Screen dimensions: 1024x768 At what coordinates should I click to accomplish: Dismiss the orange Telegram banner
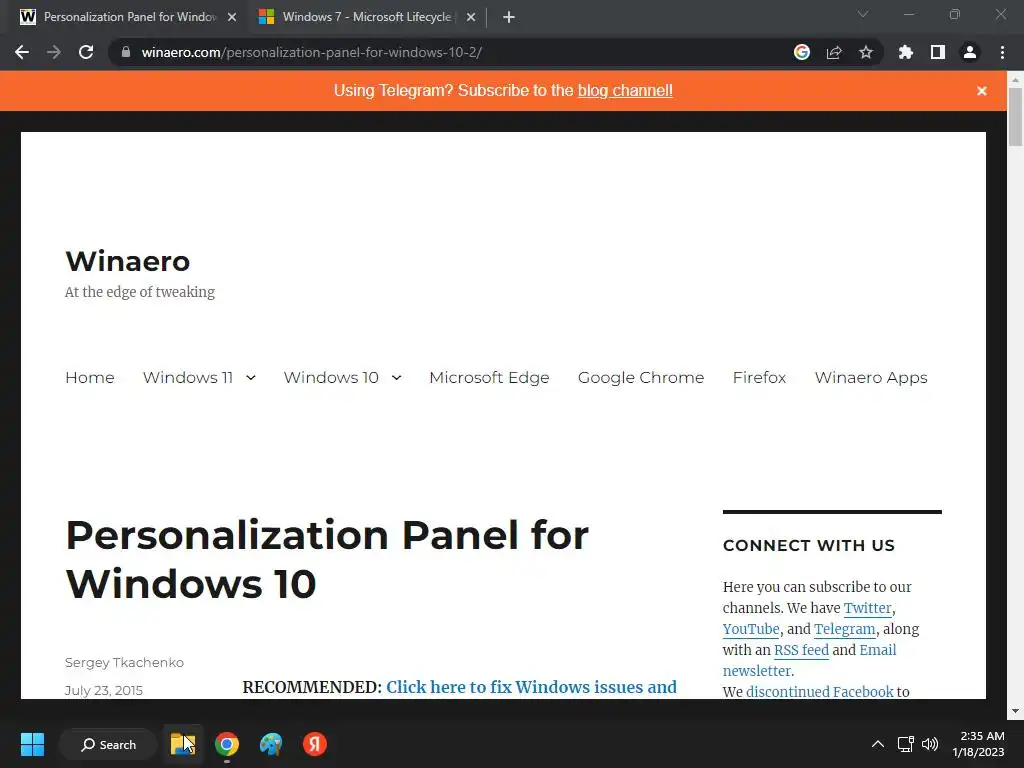pyautogui.click(x=982, y=91)
